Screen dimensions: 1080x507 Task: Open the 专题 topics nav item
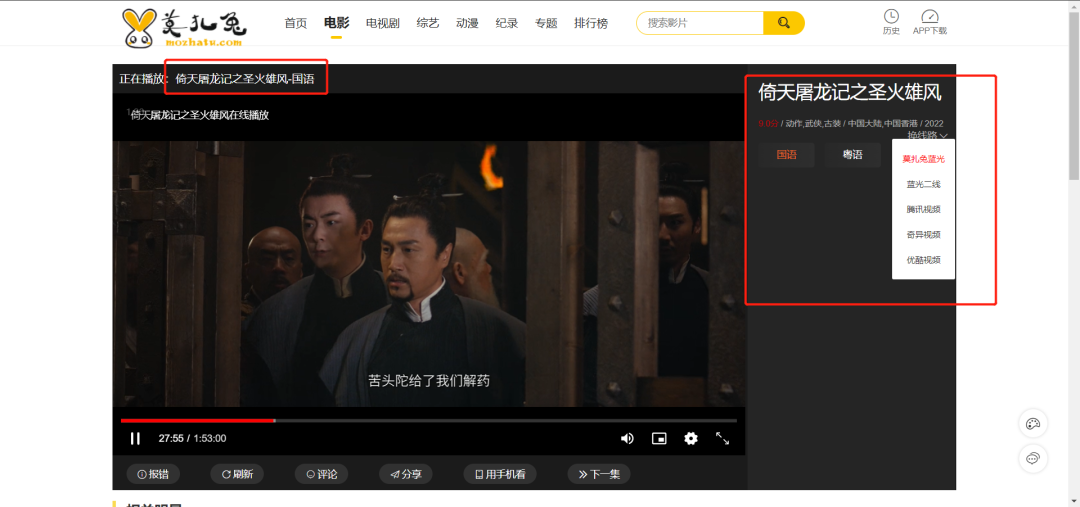[546, 23]
